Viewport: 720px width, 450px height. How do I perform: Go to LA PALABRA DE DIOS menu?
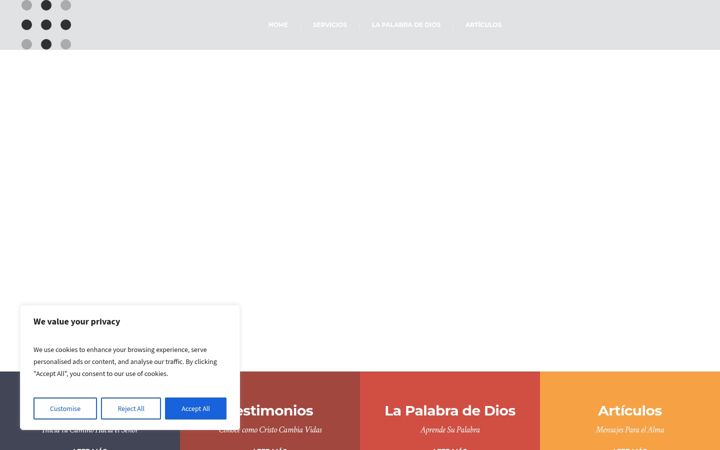[406, 25]
